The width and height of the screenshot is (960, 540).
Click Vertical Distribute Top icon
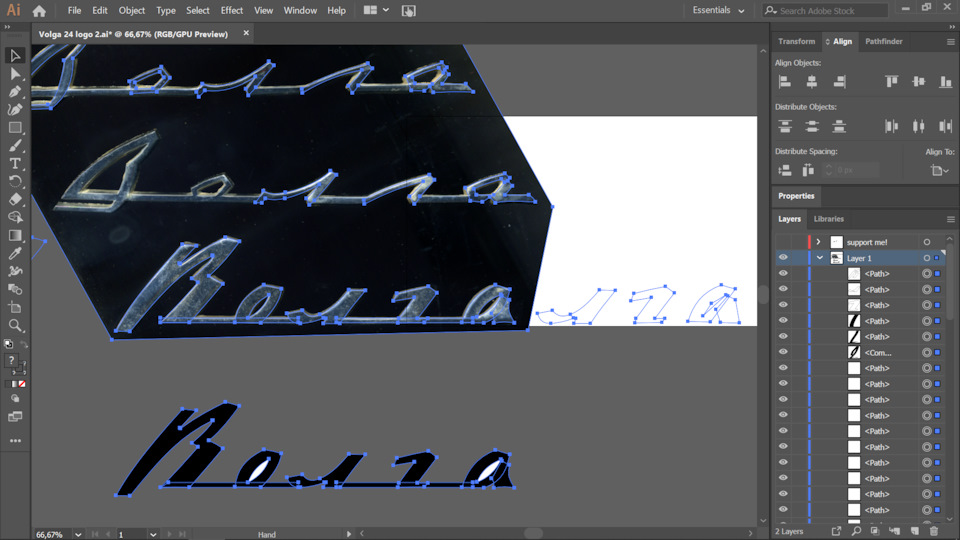pyautogui.click(x=785, y=127)
